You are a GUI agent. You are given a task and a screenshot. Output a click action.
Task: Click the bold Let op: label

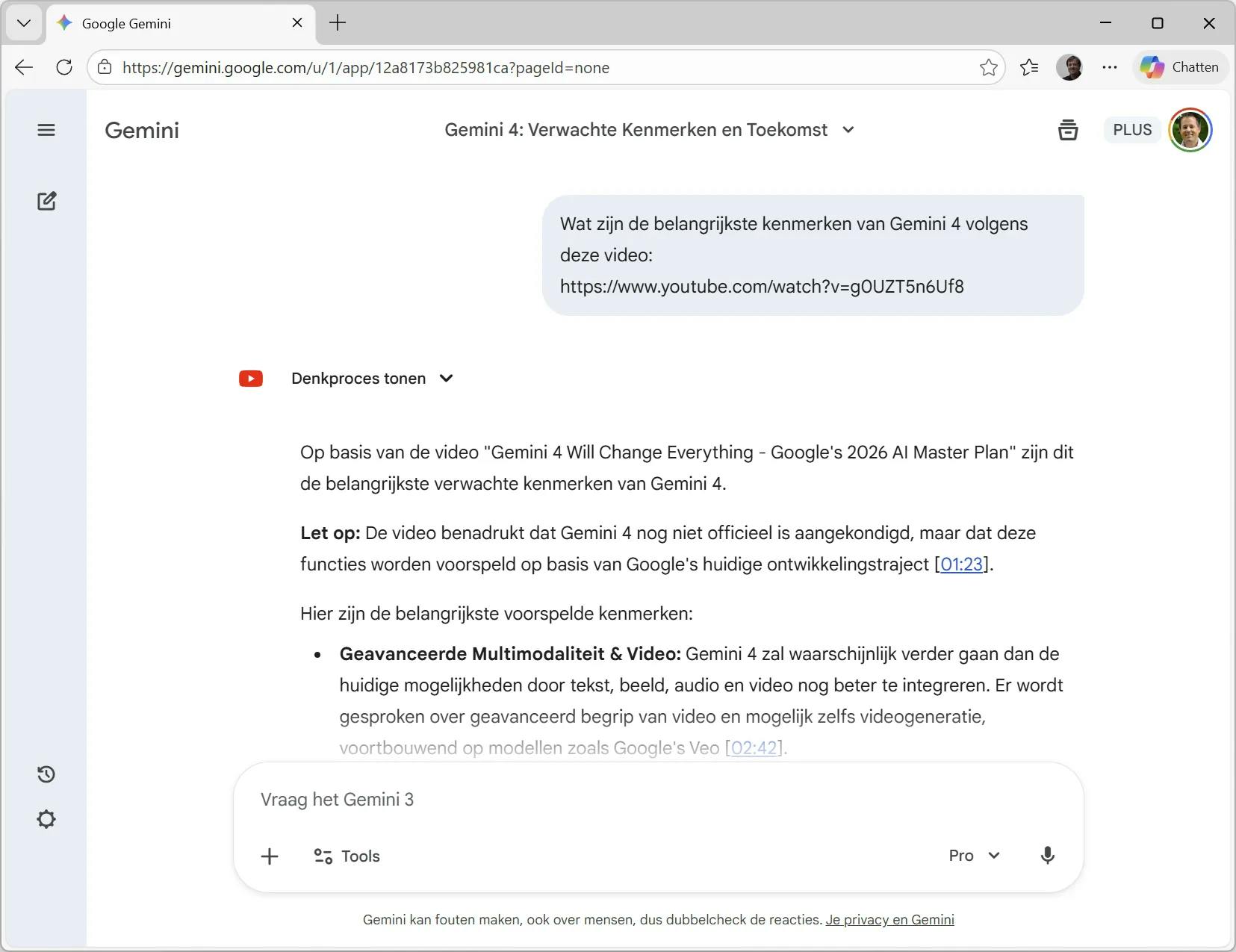(x=330, y=533)
